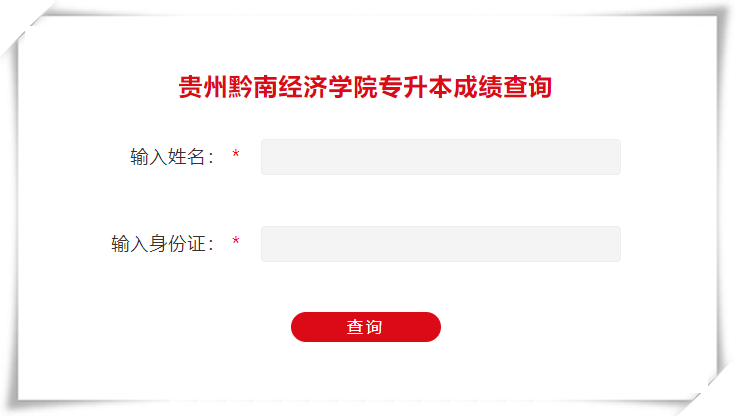The width and height of the screenshot is (735, 416).
Task: Select the required marker for the ID field
Action: [236, 244]
